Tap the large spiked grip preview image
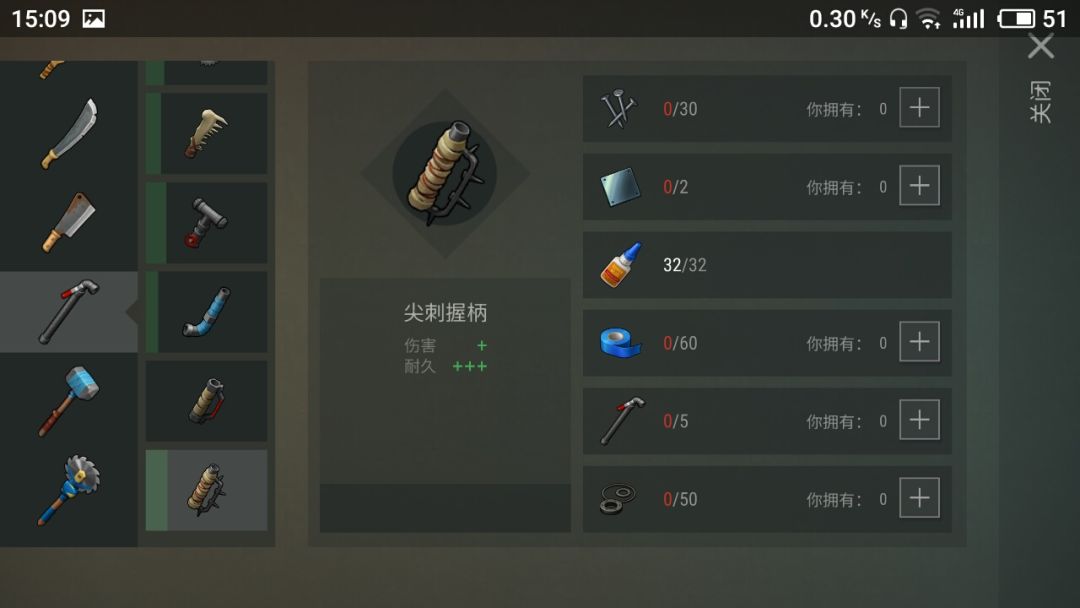1080x608 pixels. pyautogui.click(x=445, y=173)
